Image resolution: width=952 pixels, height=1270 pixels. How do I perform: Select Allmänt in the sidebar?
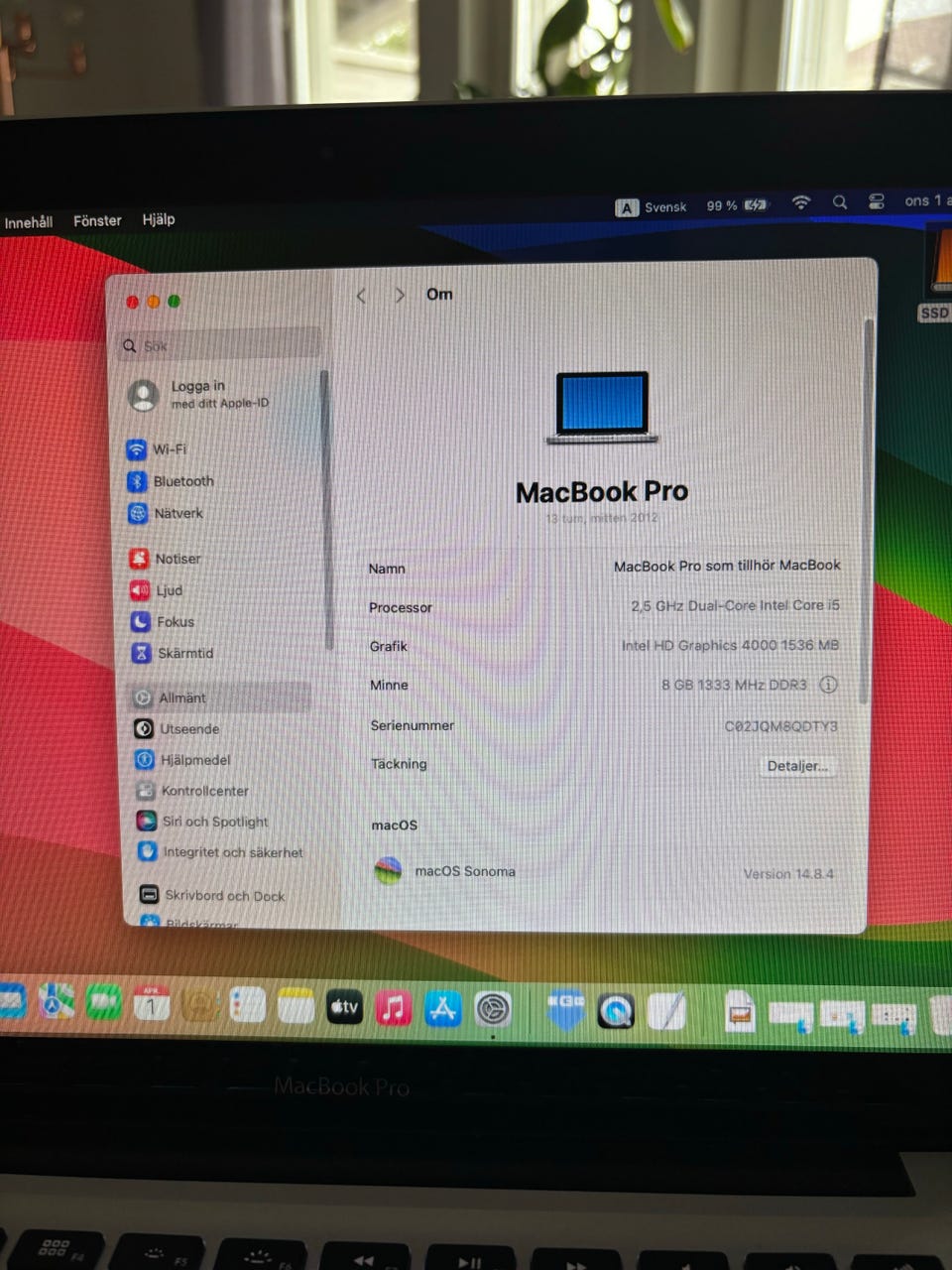click(219, 698)
